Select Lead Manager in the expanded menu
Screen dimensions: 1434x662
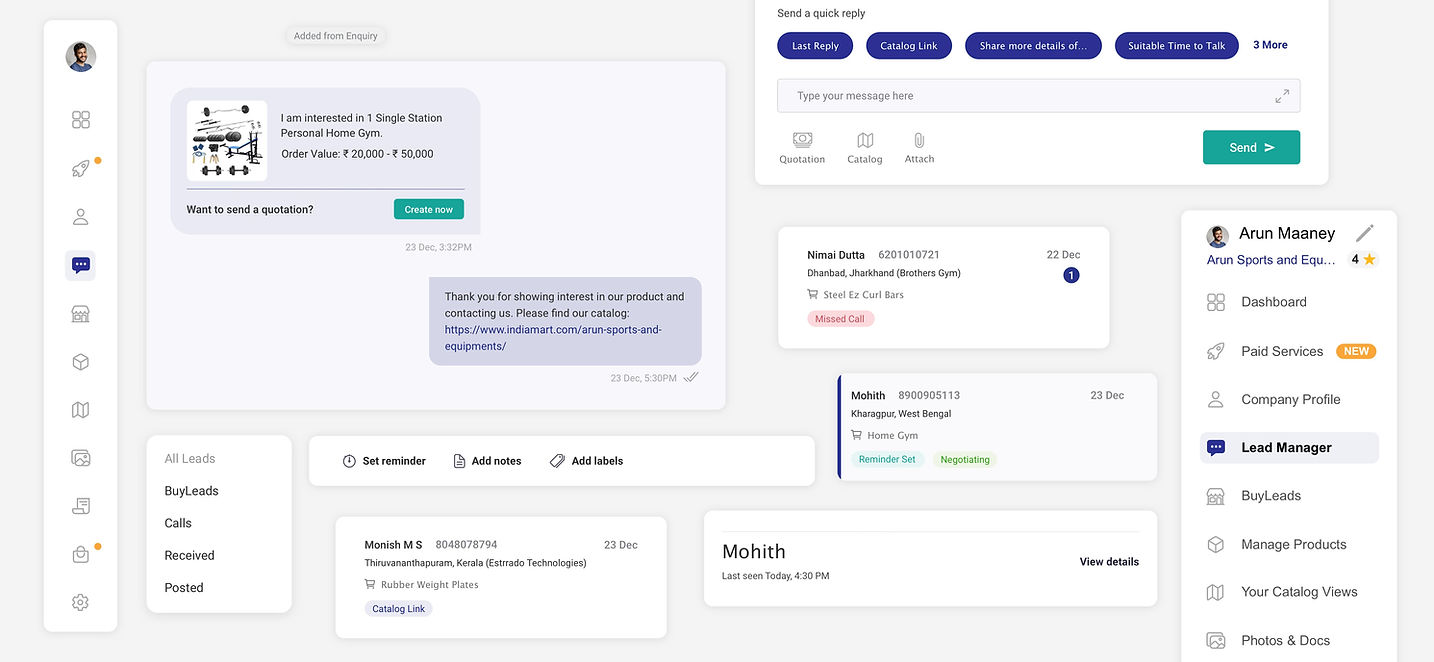pos(1289,447)
